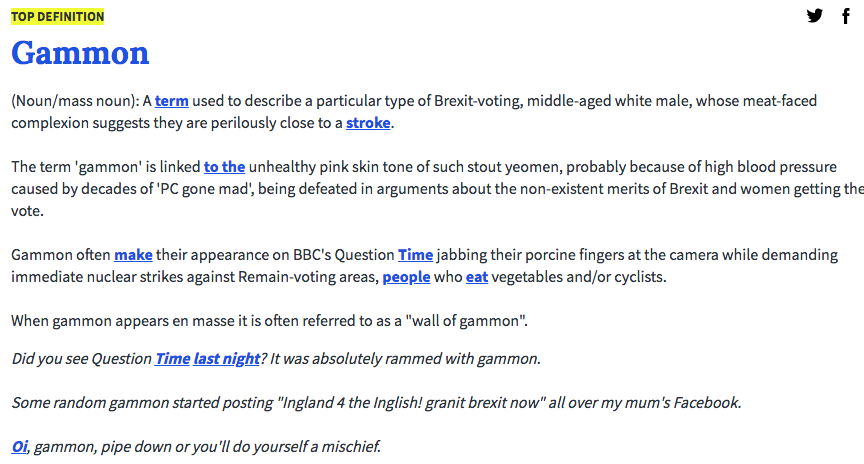Click the 'eat' link
This screenshot has width=864, height=464.
(477, 277)
